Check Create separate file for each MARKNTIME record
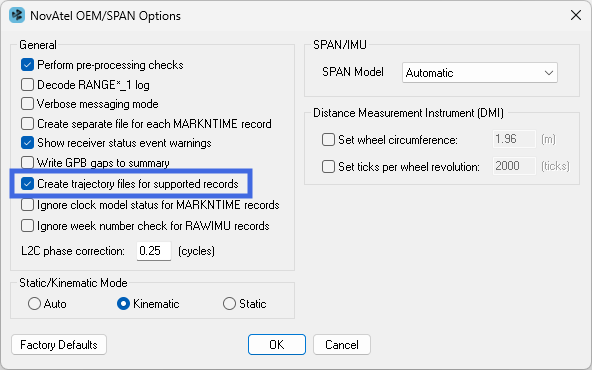This screenshot has height=370, width=592. (28, 123)
